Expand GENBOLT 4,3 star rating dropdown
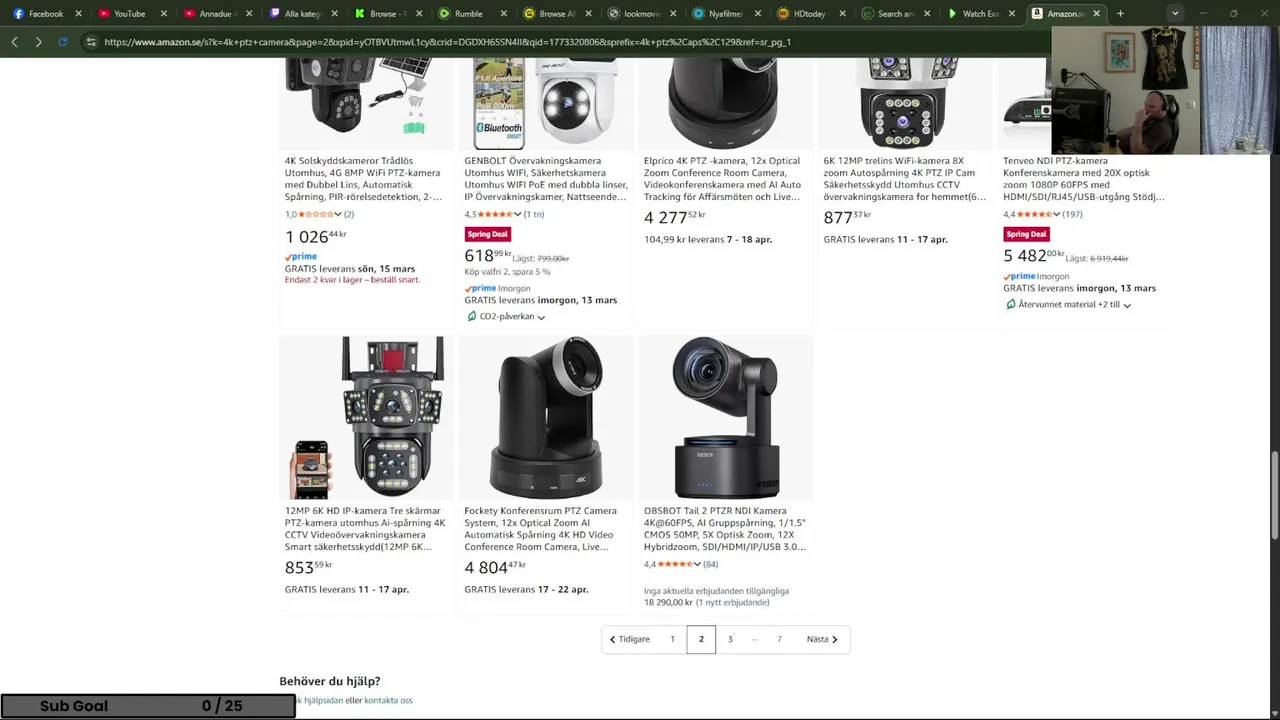This screenshot has width=1280, height=720. pyautogui.click(x=517, y=215)
